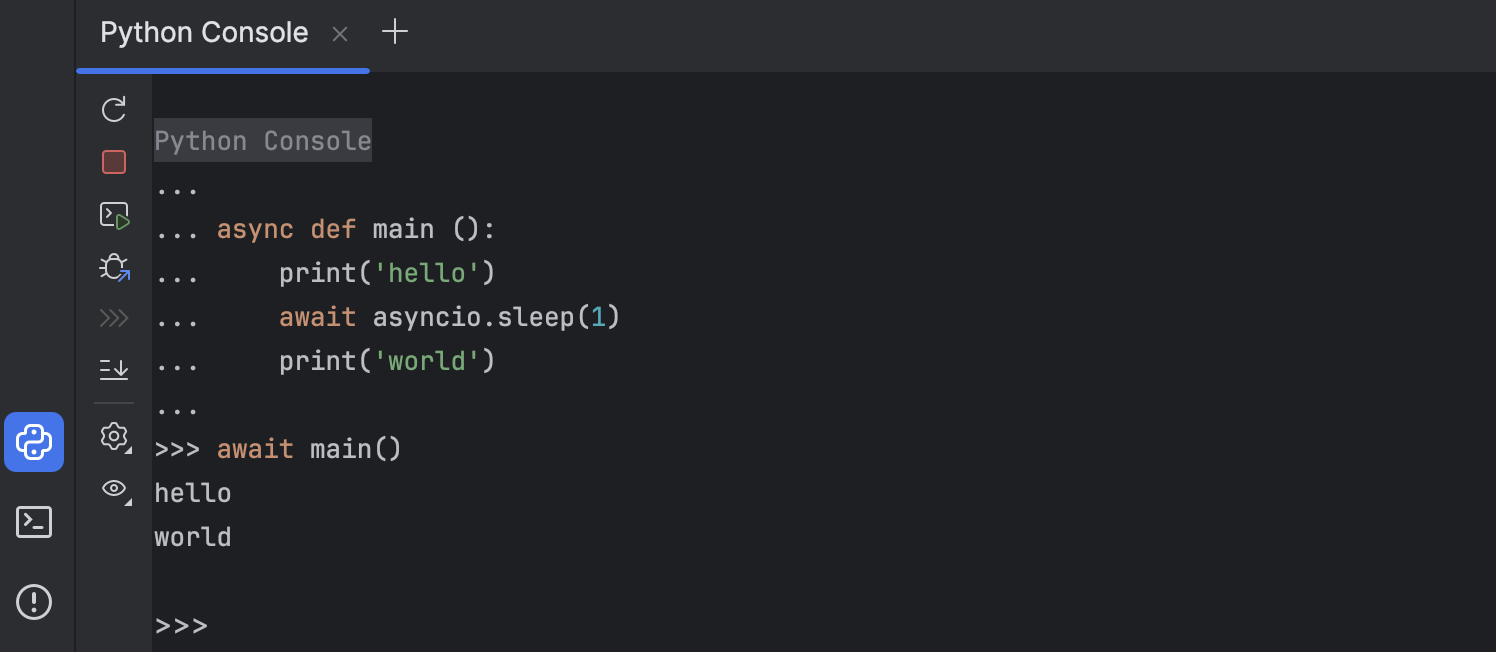Rerun the Python Console
Image resolution: width=1496 pixels, height=652 pixels.
click(113, 109)
